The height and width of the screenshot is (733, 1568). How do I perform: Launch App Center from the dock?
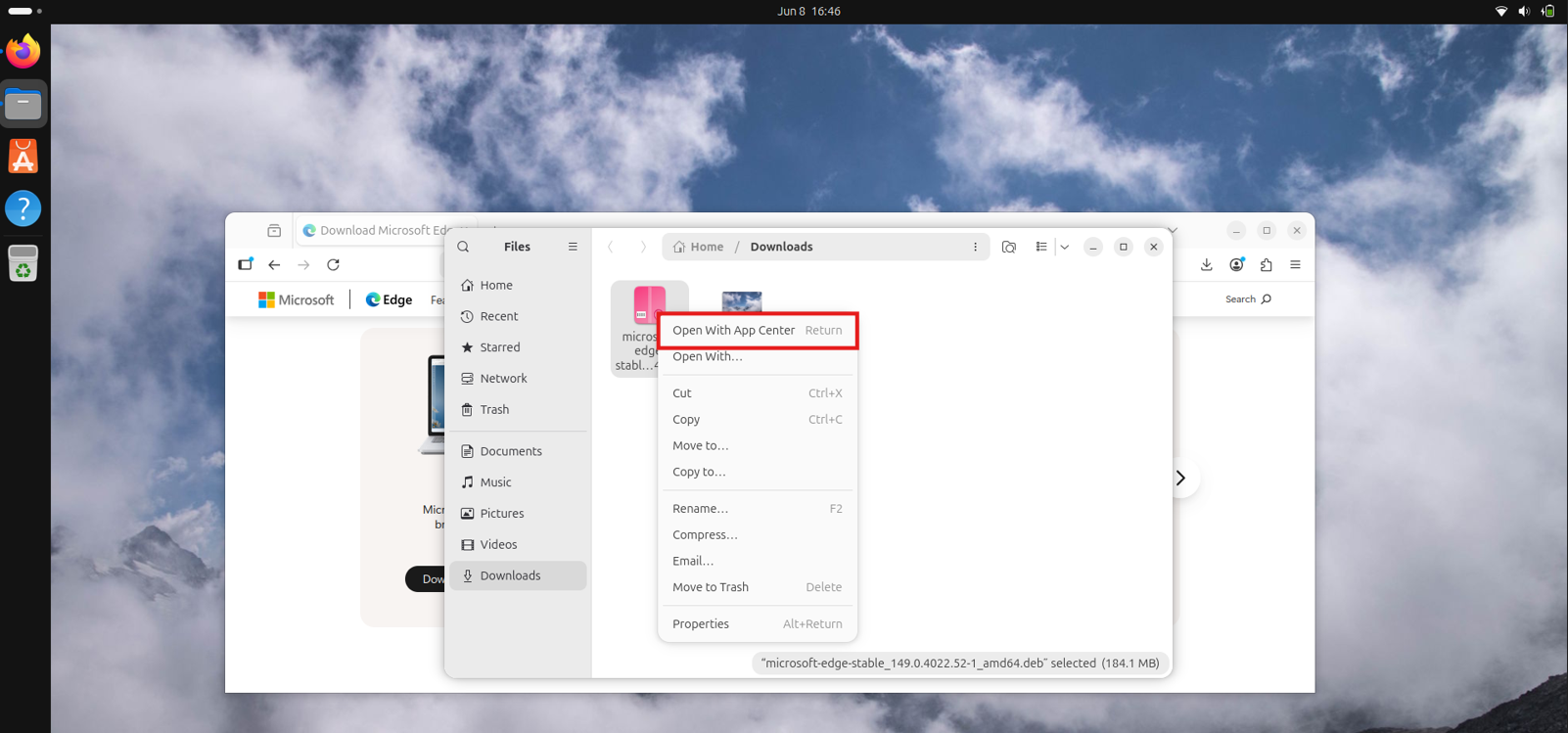click(x=23, y=157)
